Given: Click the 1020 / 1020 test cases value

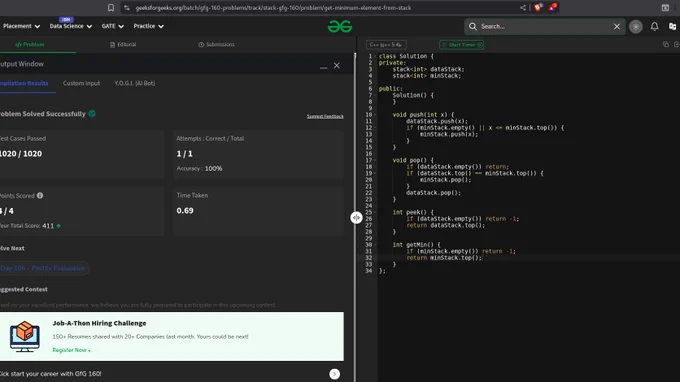Looking at the screenshot, I should tap(21, 154).
